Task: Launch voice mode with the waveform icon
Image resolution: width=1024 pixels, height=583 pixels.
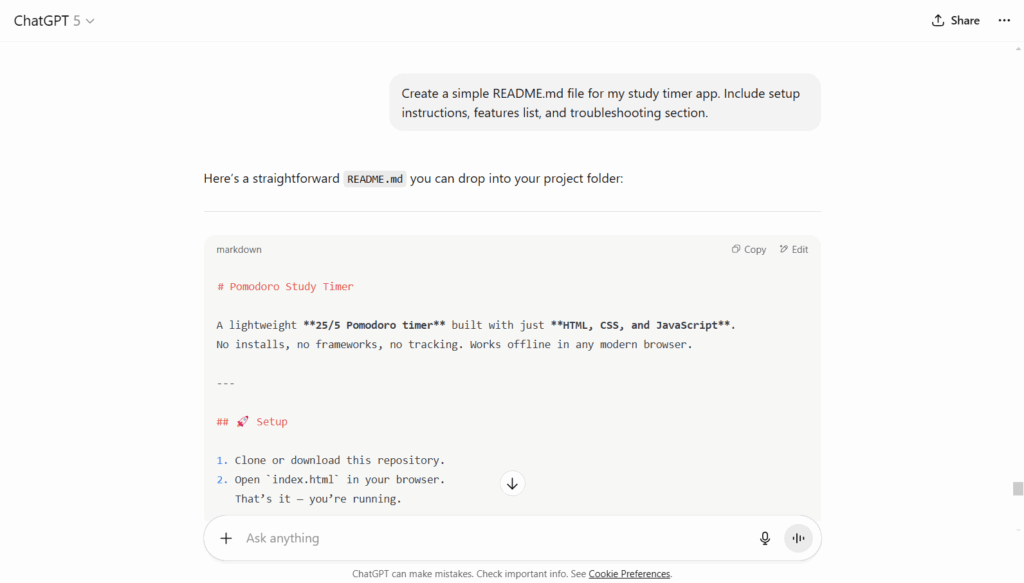Action: (798, 538)
